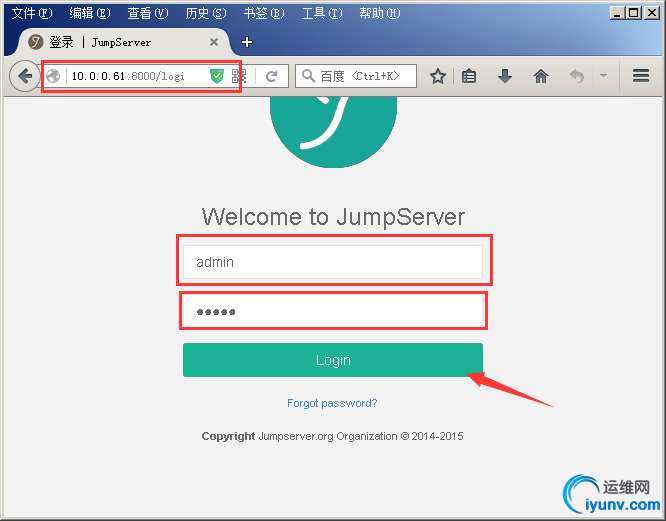Viewport: 666px width, 521px height.
Task: Open the 文件(F) menu
Action: click(x=32, y=14)
